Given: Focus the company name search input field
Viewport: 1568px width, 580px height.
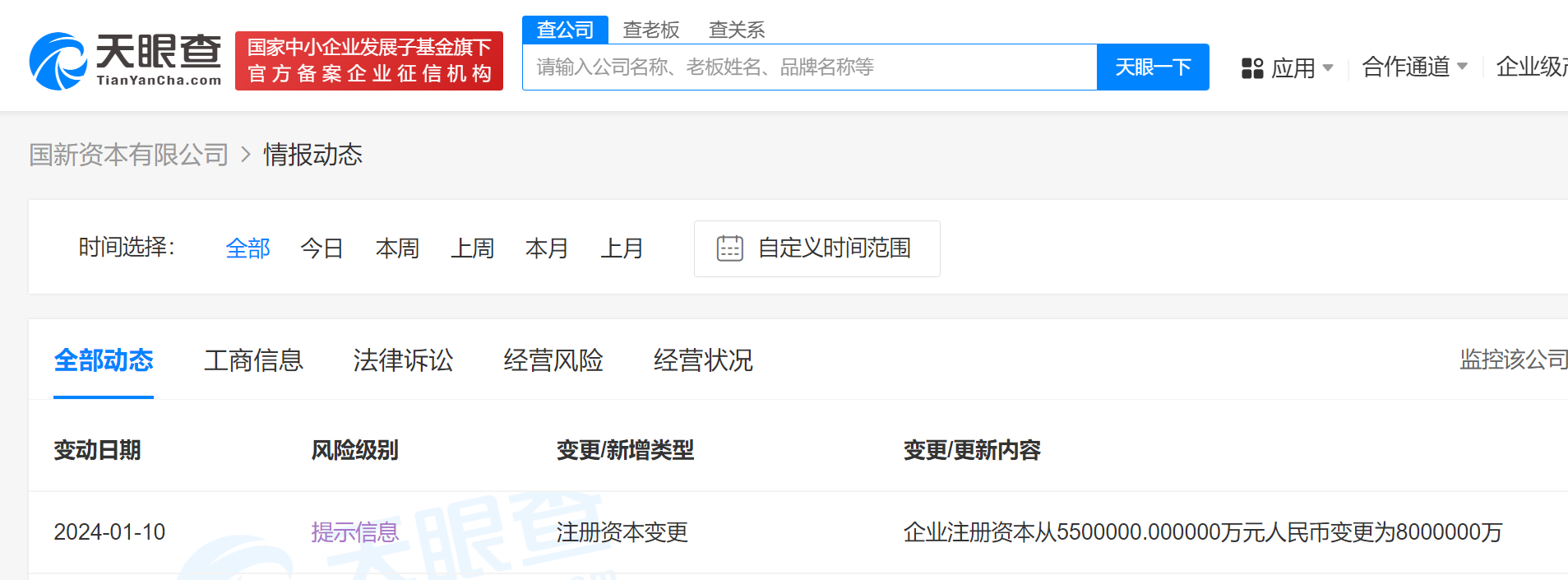Looking at the screenshot, I should point(810,67).
